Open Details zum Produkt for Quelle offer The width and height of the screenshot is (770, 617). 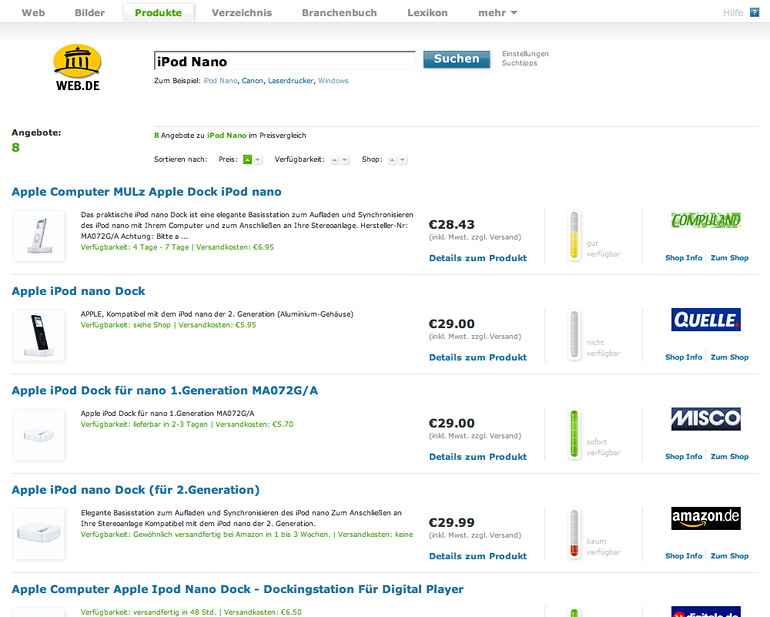click(478, 357)
